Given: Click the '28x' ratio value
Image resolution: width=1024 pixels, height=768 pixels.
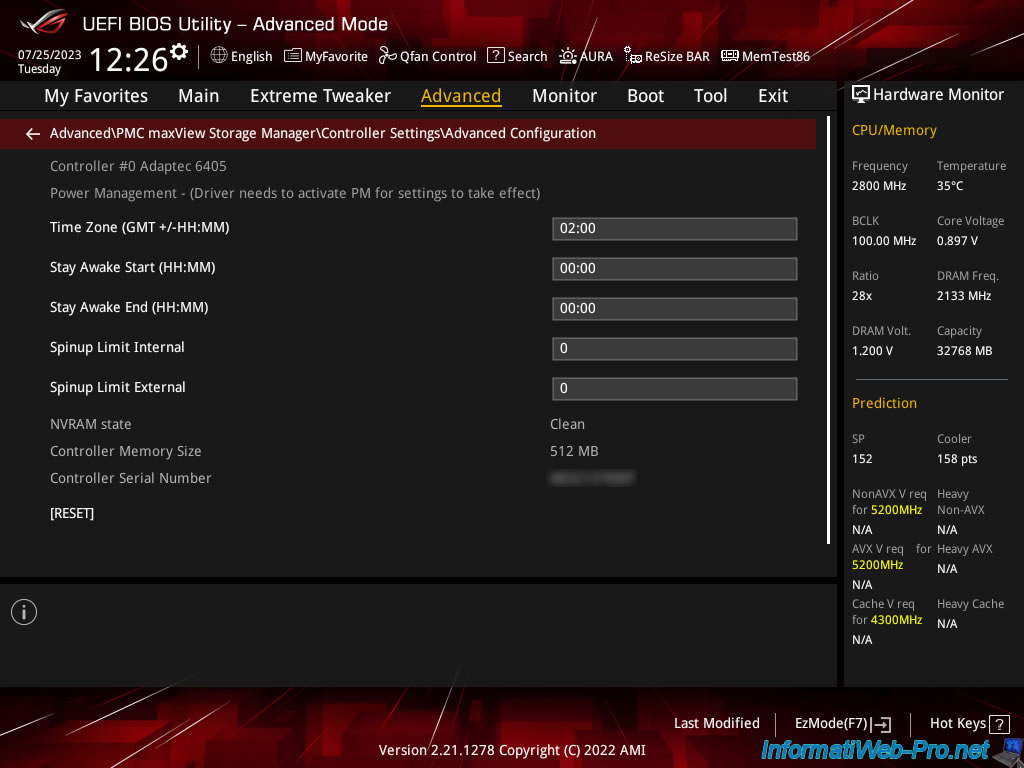Looking at the screenshot, I should [x=862, y=296].
